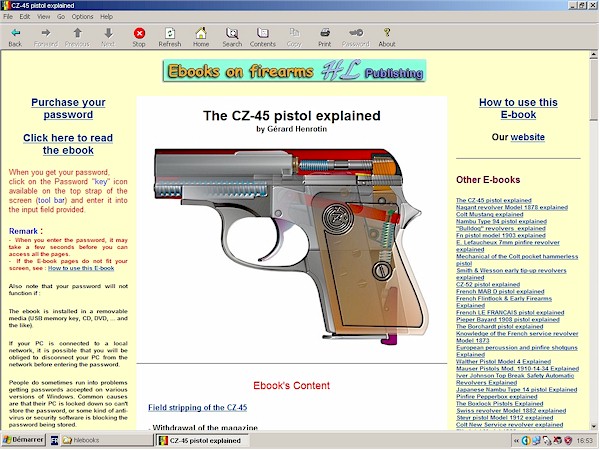Click the vertical scrollbar up arrow

pos(593,55)
